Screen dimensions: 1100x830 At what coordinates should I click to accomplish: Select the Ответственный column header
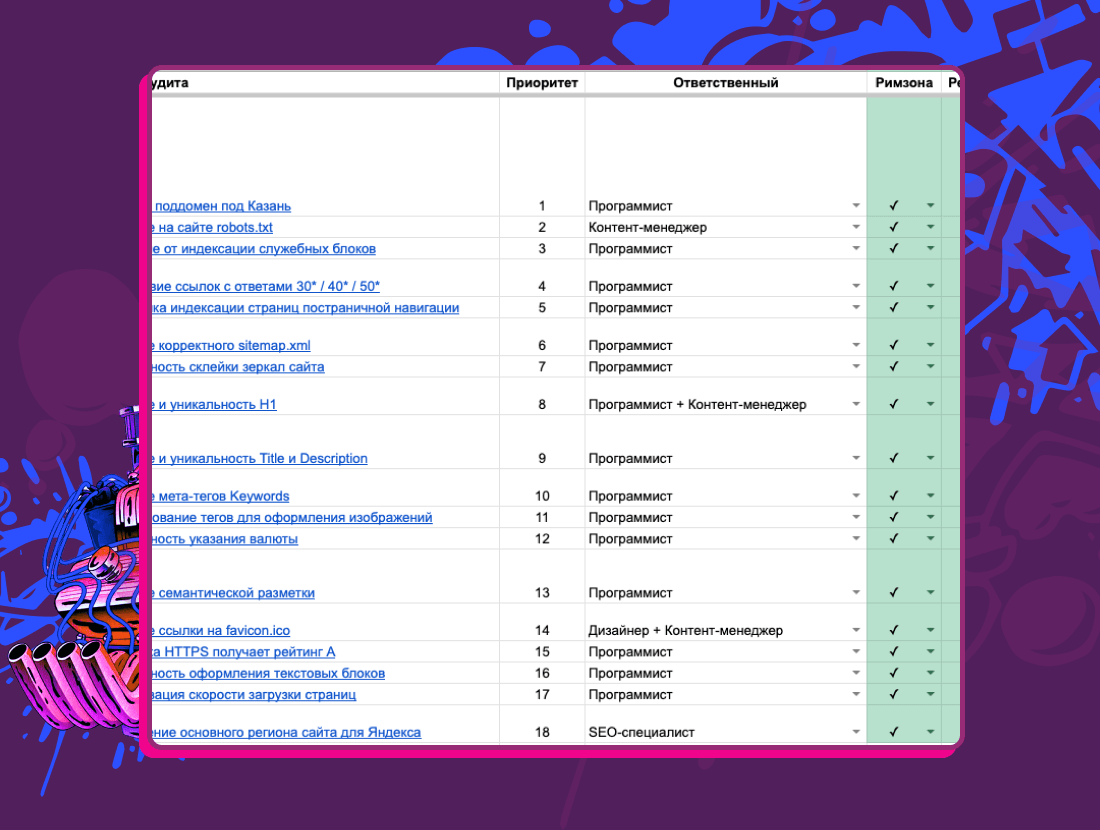[x=726, y=83]
